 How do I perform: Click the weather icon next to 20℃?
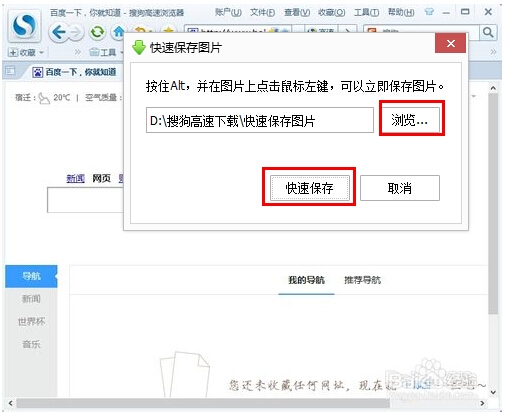tap(44, 98)
